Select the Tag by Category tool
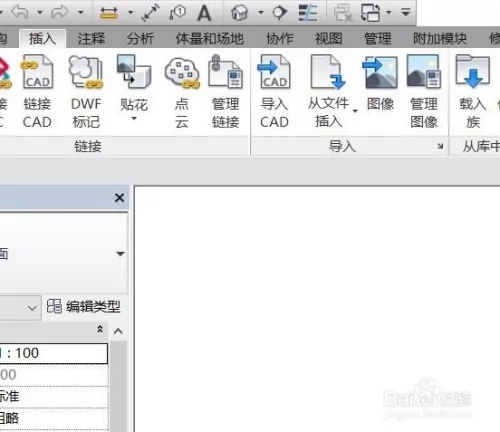Image resolution: width=500 pixels, height=432 pixels. point(177,13)
